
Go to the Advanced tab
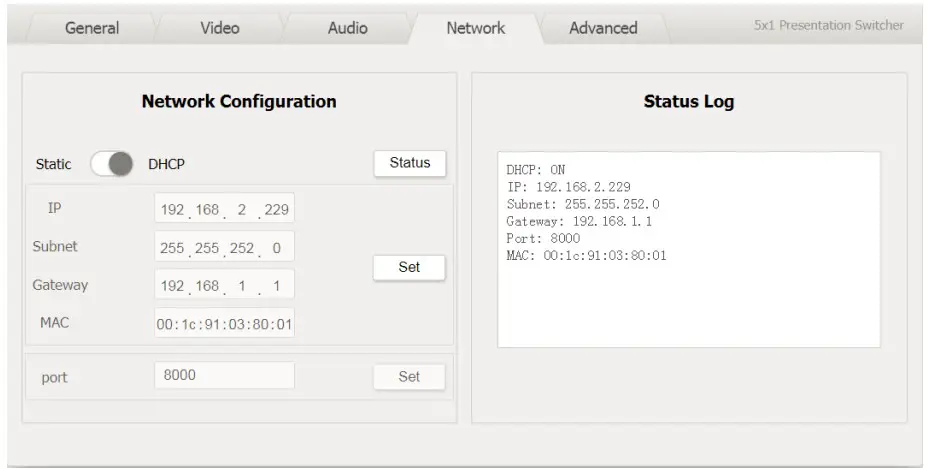pos(603,28)
